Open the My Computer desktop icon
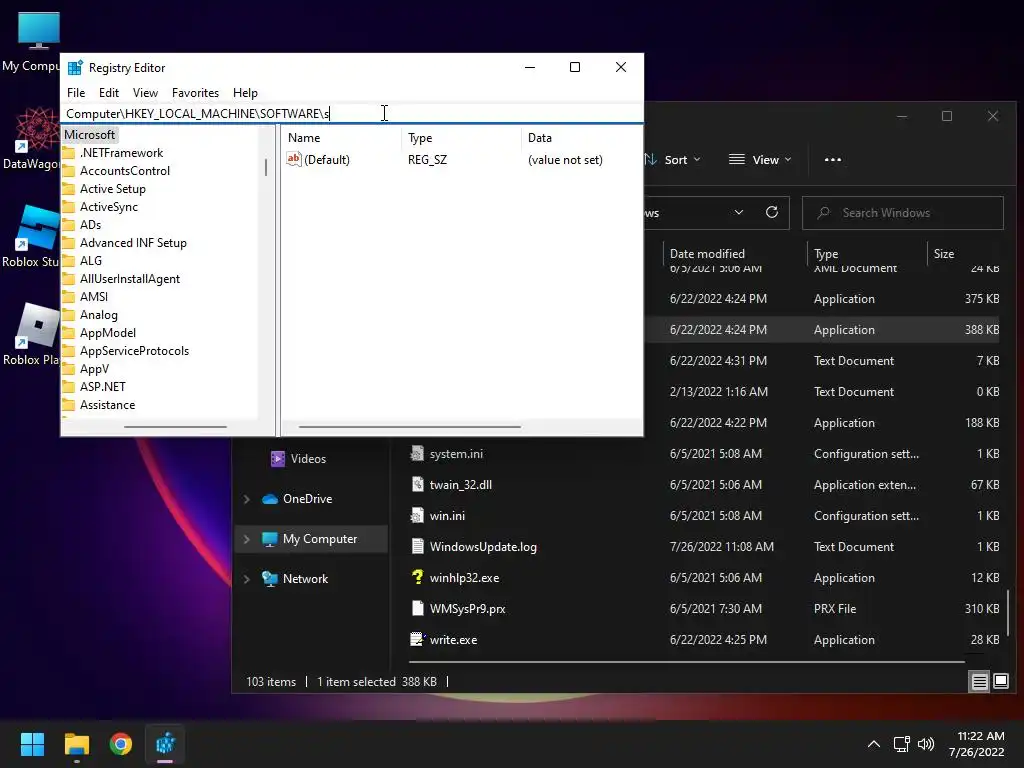1024x768 pixels. 38,42
